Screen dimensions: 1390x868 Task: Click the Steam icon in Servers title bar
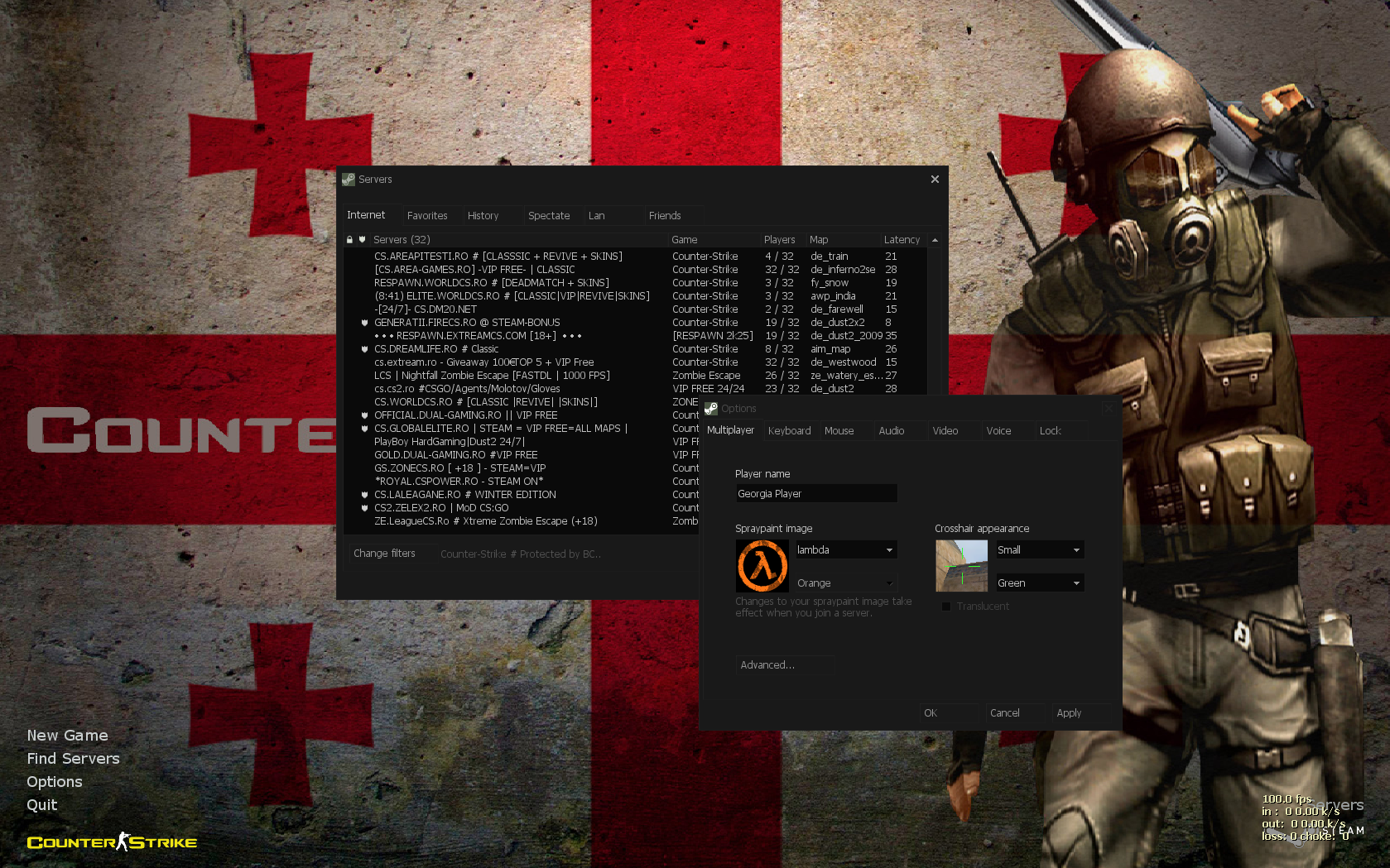tap(349, 180)
